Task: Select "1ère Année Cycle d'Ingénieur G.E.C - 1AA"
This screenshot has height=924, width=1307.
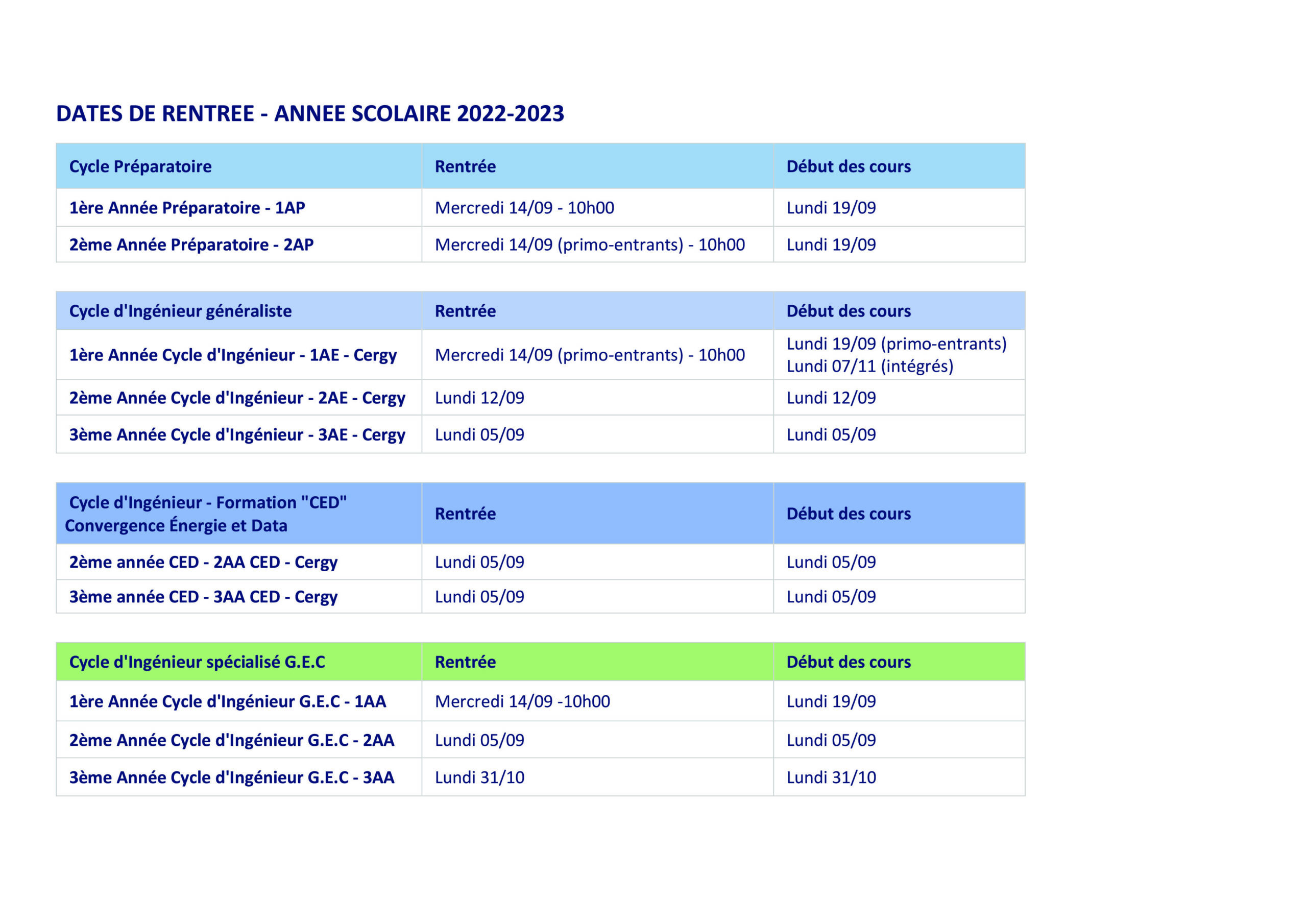Action: click(228, 702)
